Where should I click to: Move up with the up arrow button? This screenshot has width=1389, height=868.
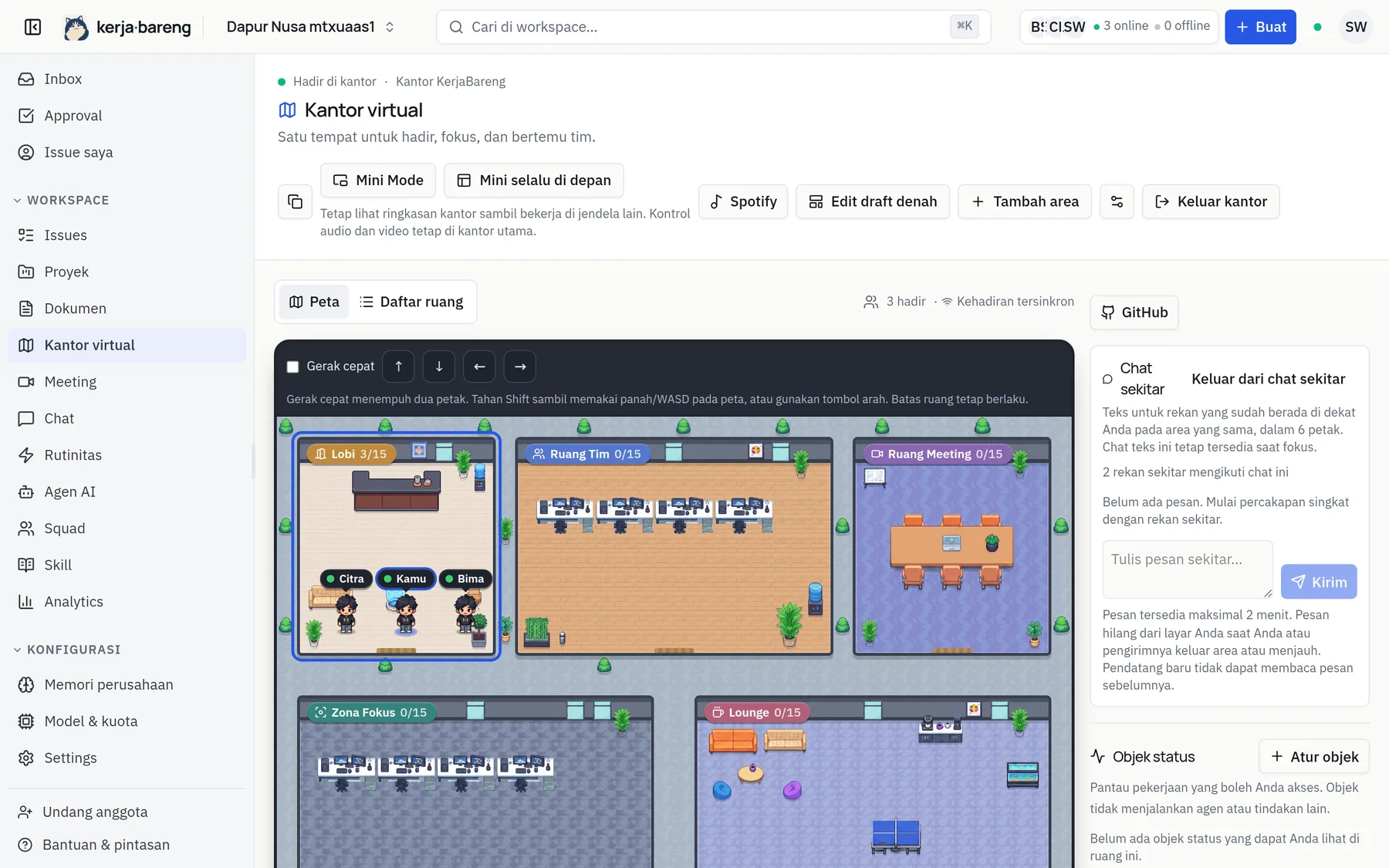[x=398, y=366]
